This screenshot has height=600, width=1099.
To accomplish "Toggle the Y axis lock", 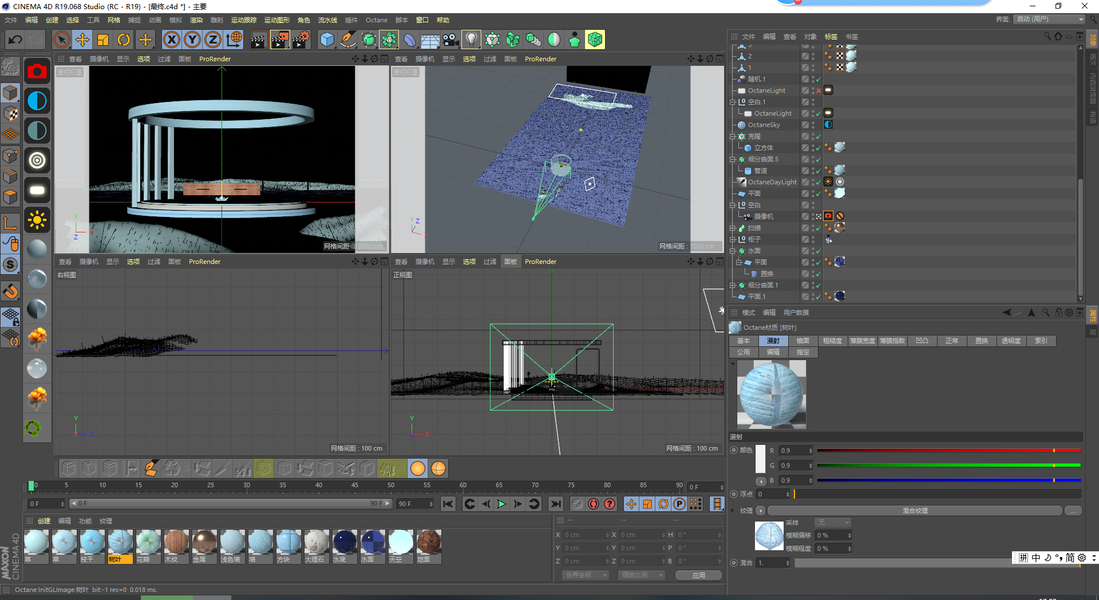I will coord(192,40).
